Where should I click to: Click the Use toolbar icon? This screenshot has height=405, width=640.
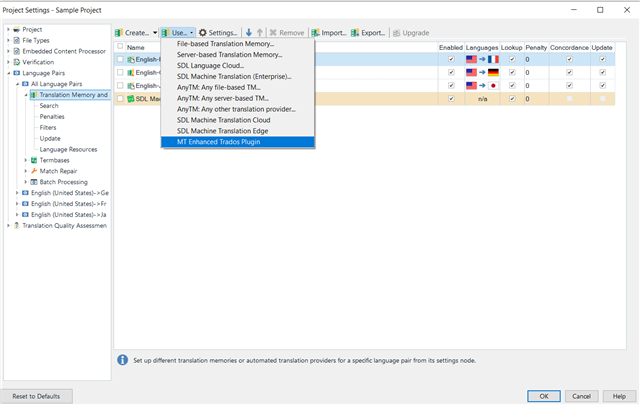click(166, 33)
